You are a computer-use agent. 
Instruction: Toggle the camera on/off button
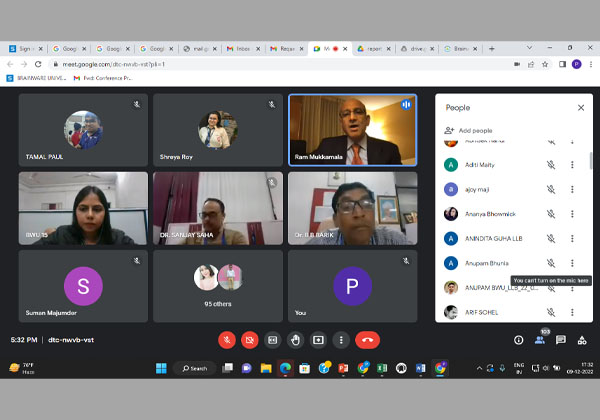(x=250, y=340)
